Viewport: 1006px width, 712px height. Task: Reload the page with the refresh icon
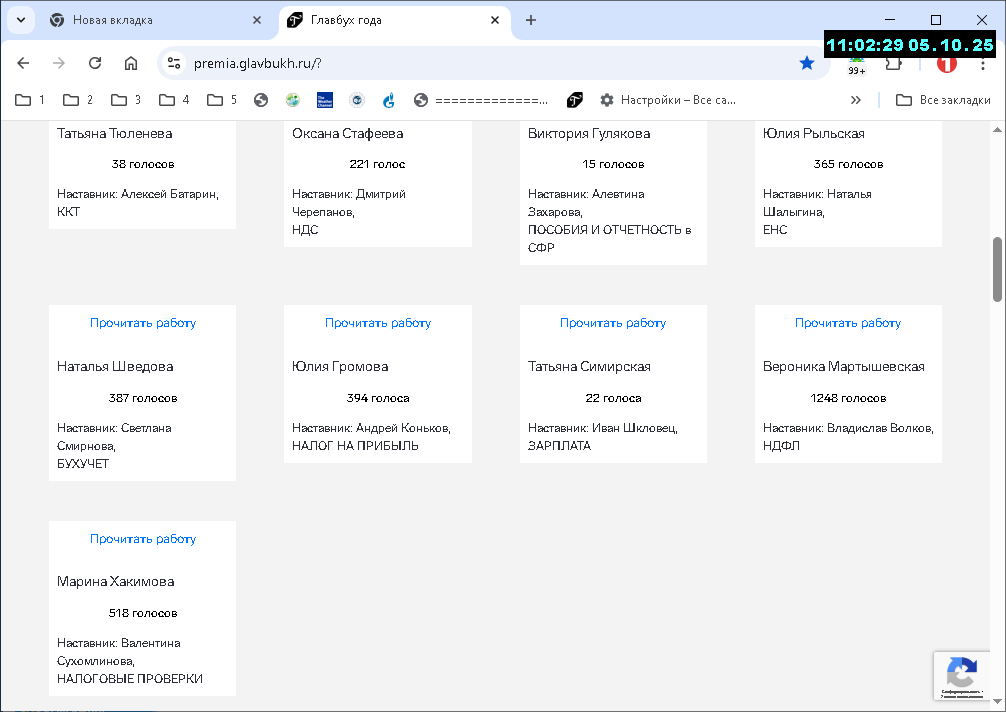pos(95,63)
